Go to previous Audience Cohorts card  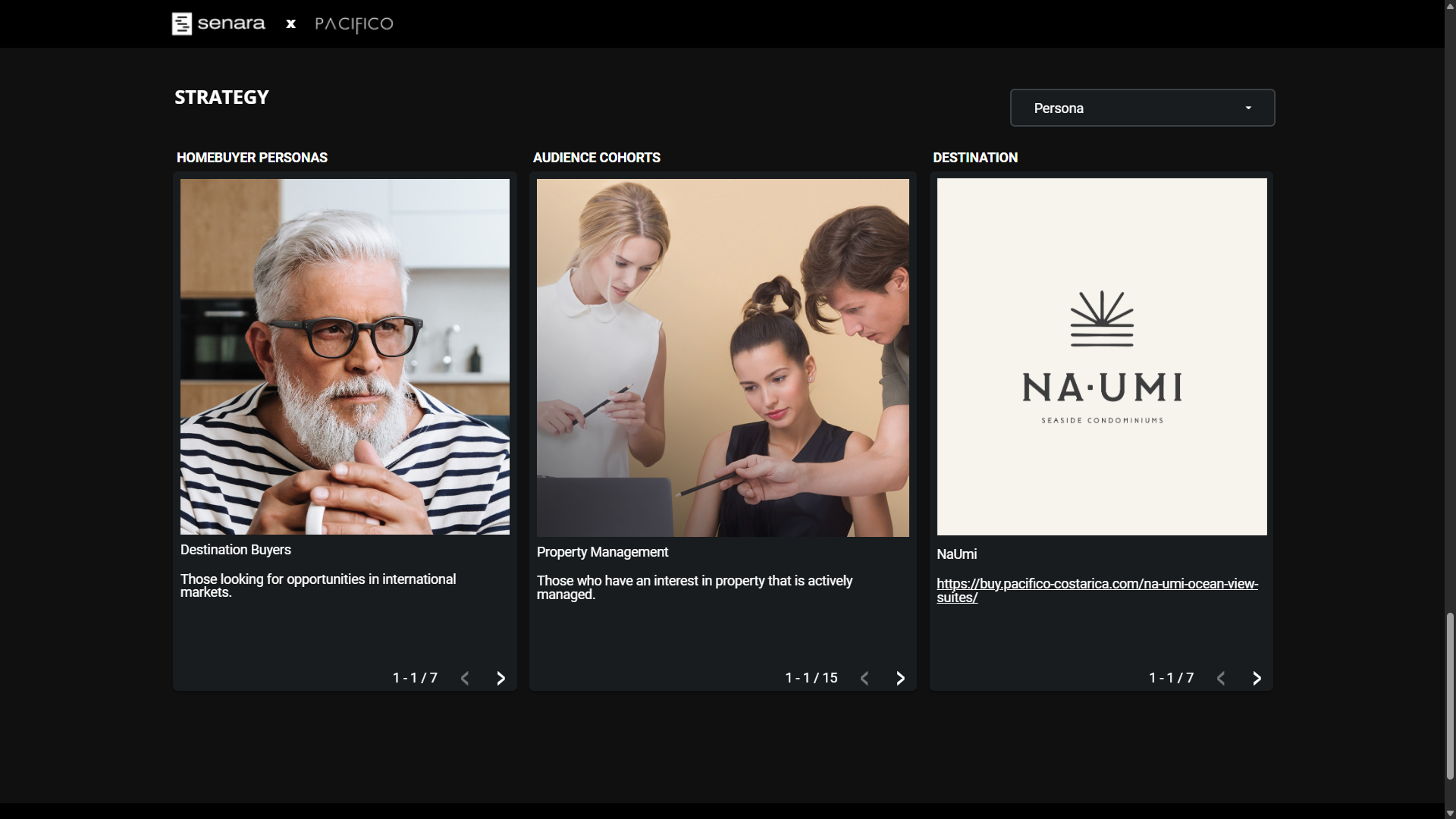[x=864, y=678]
